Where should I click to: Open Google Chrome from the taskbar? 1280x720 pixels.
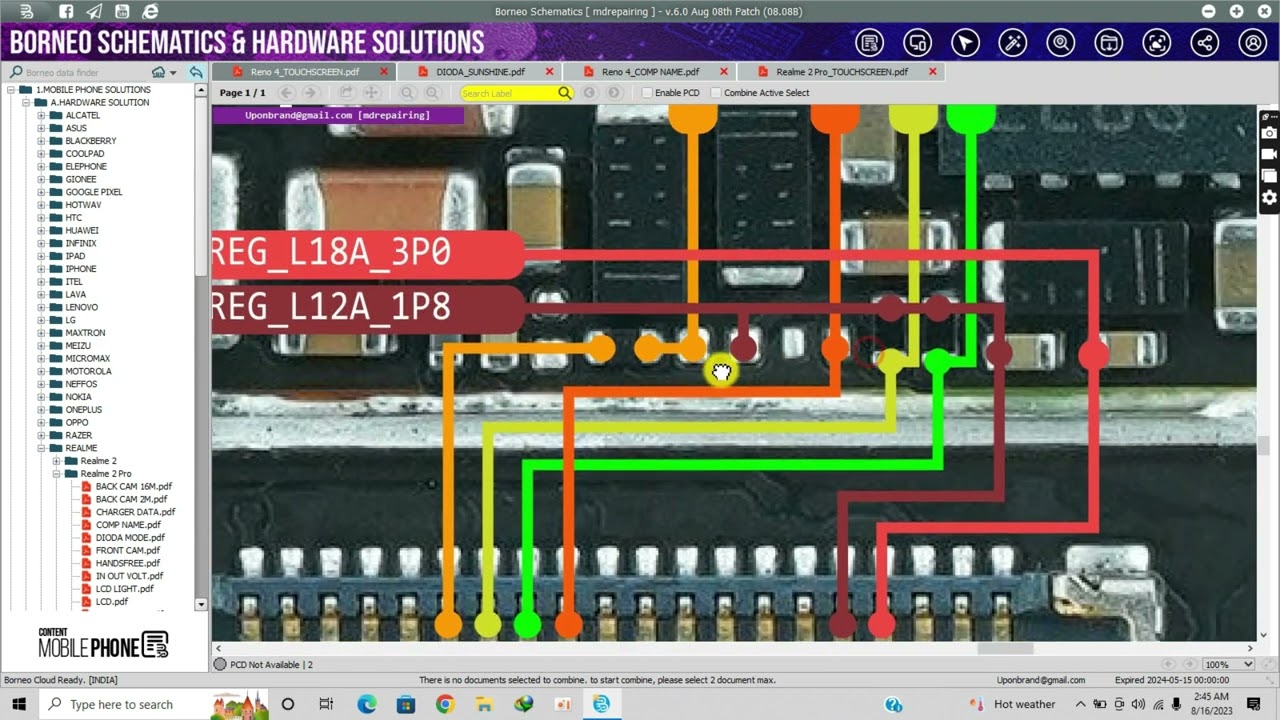pyautogui.click(x=445, y=704)
